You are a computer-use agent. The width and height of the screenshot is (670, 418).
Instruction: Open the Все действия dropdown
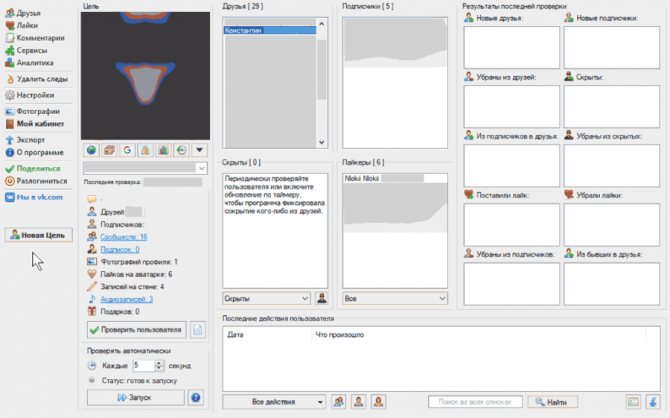(274, 402)
